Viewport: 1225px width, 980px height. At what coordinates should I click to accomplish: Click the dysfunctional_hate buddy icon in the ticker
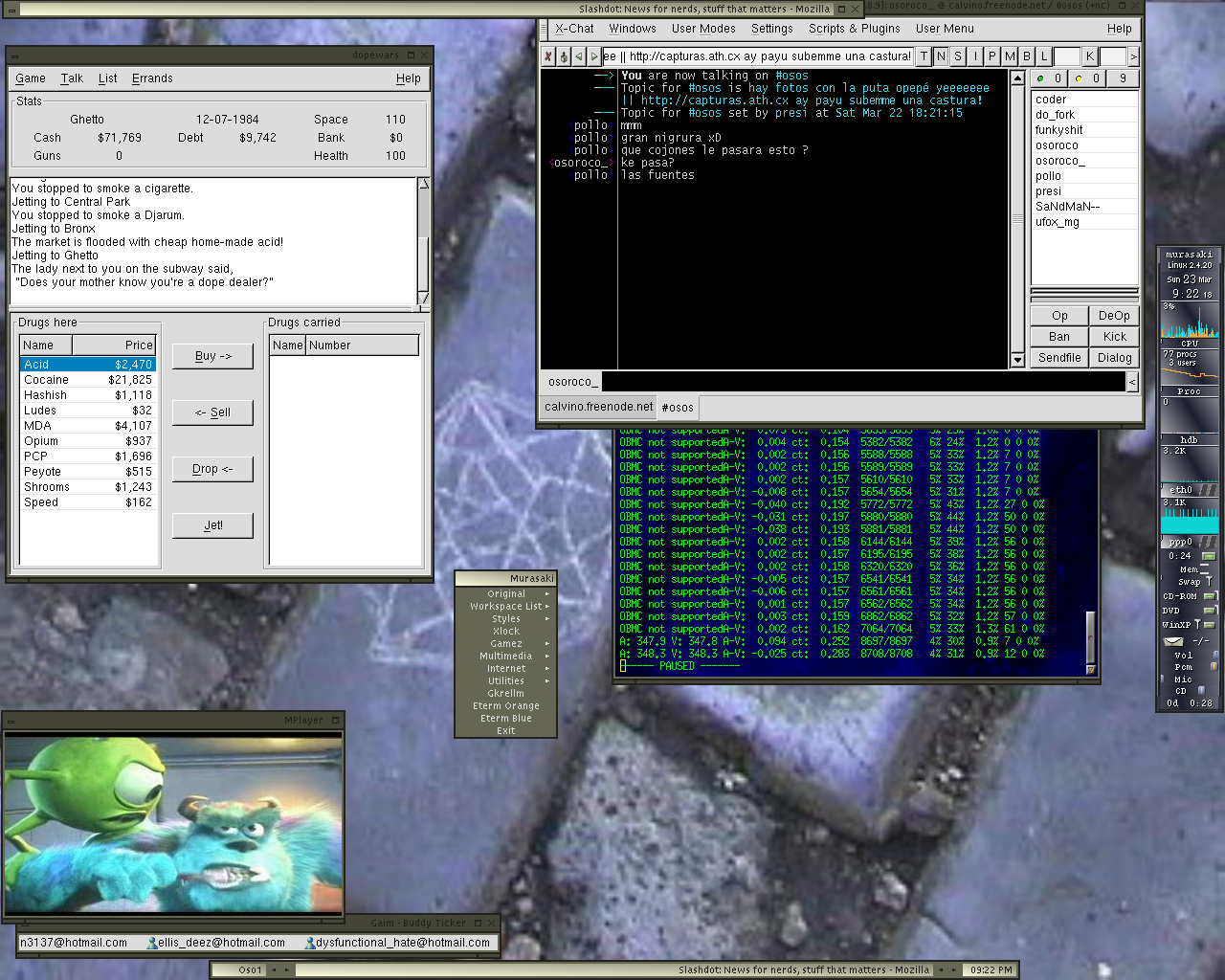(310, 943)
